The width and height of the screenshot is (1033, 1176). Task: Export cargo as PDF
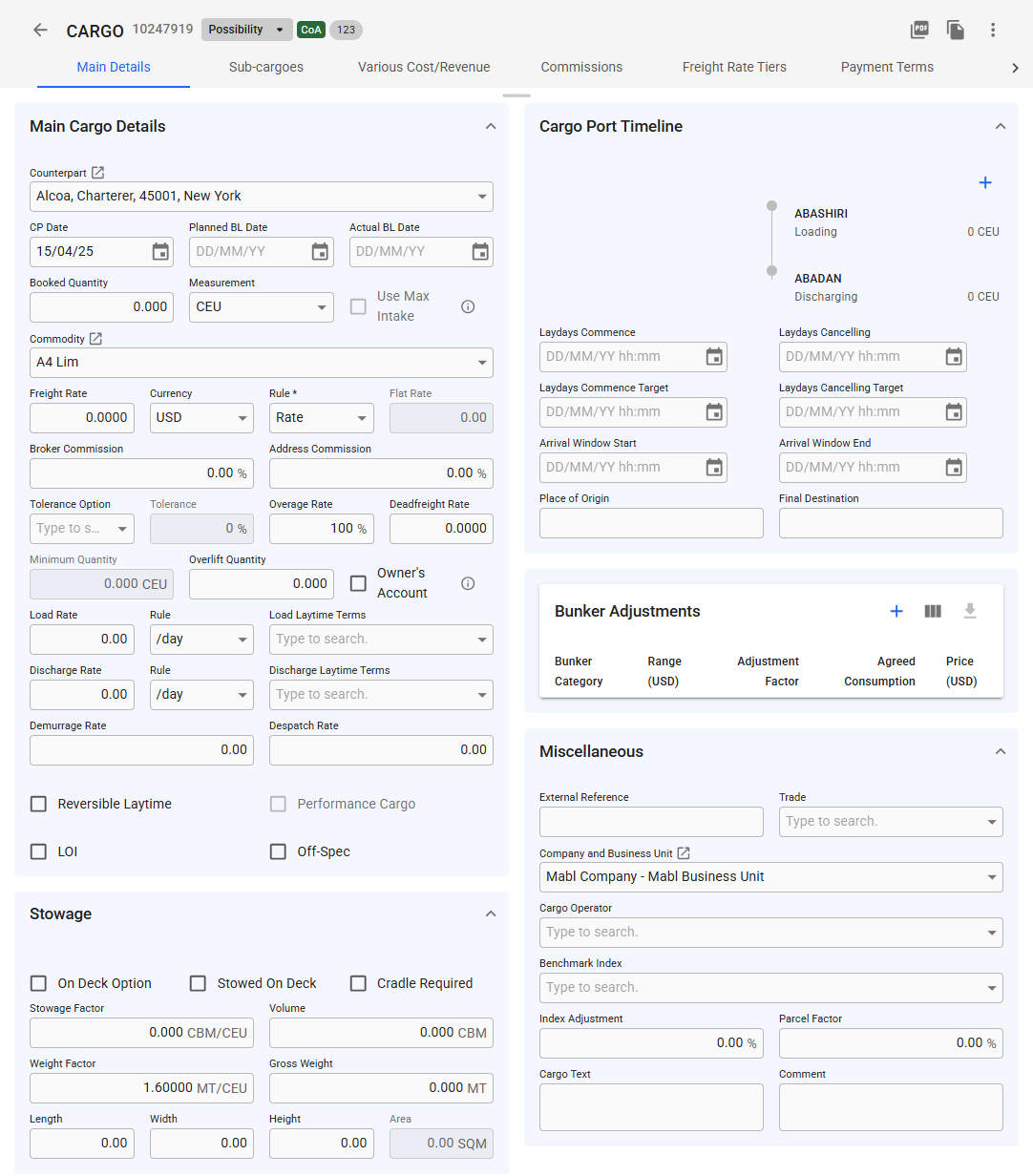919,30
